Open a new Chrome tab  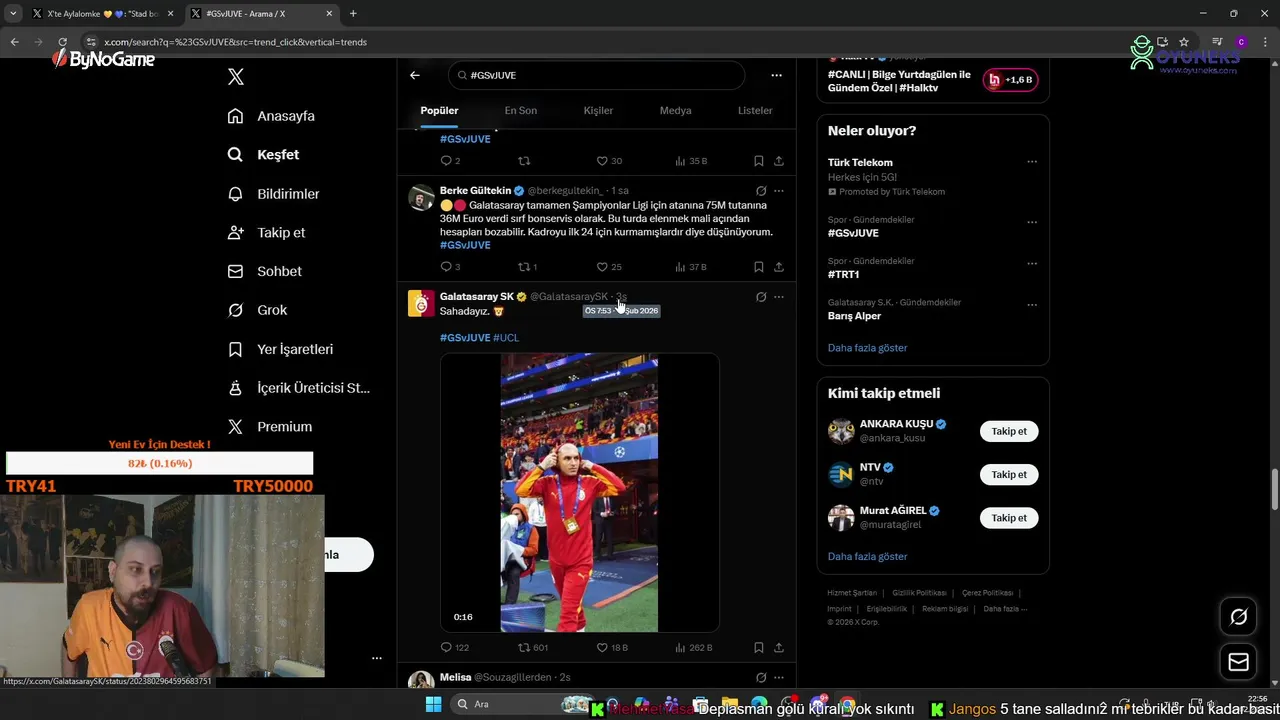coord(353,14)
